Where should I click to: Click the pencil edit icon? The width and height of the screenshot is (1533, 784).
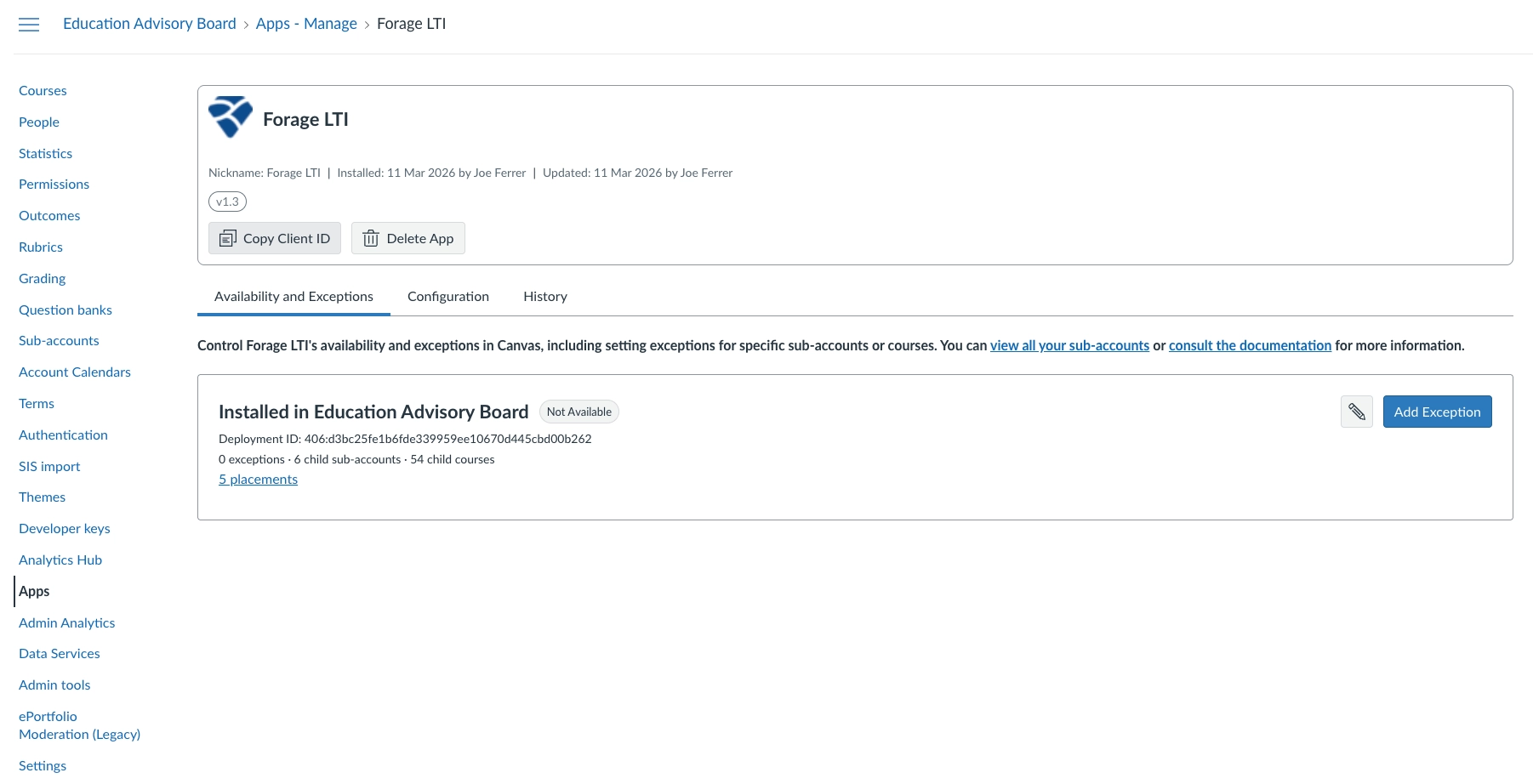(1357, 412)
